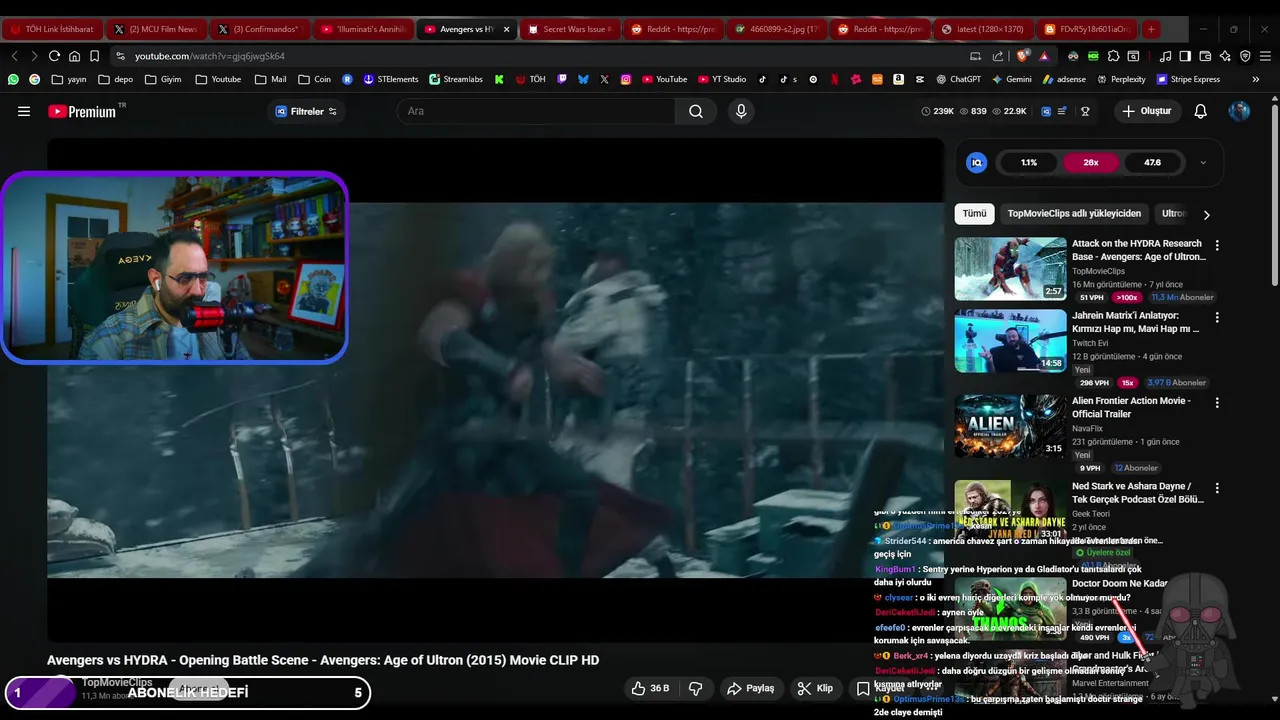
Task: Open Alien Frontier trailer thumbnail
Action: point(1010,426)
